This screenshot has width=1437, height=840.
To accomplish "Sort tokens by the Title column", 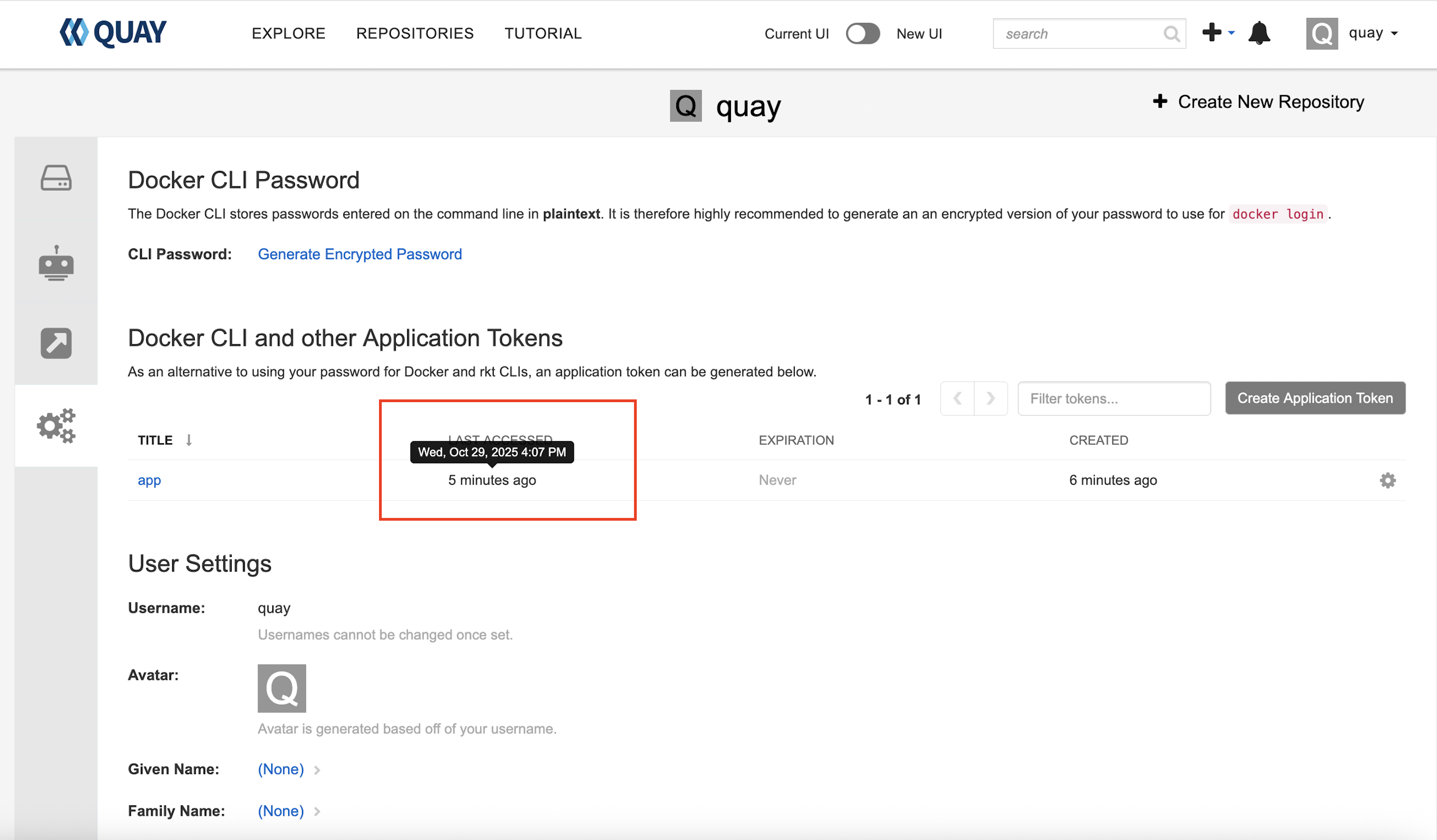I will tap(155, 440).
